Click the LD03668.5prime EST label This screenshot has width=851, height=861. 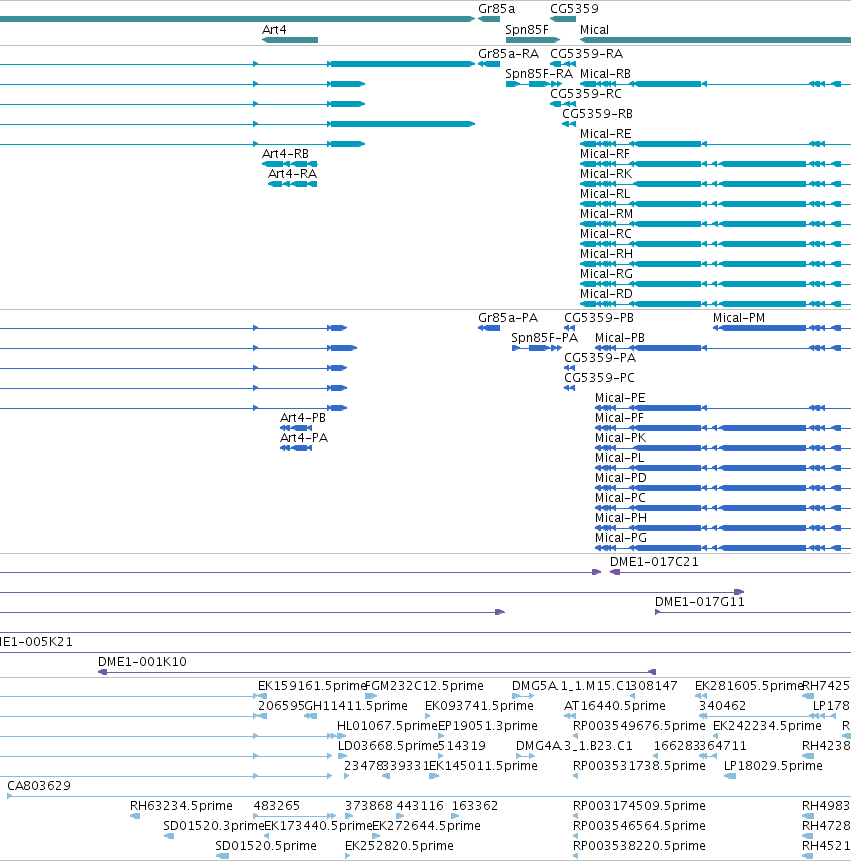pos(388,746)
